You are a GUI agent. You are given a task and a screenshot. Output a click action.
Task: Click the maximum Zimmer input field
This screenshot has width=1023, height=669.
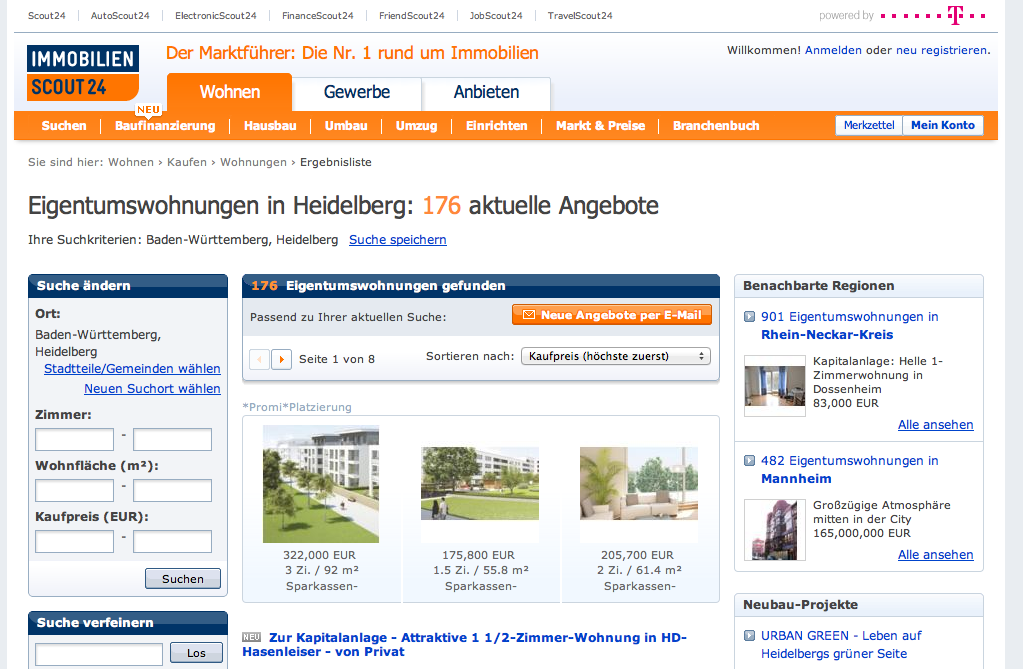pos(172,439)
